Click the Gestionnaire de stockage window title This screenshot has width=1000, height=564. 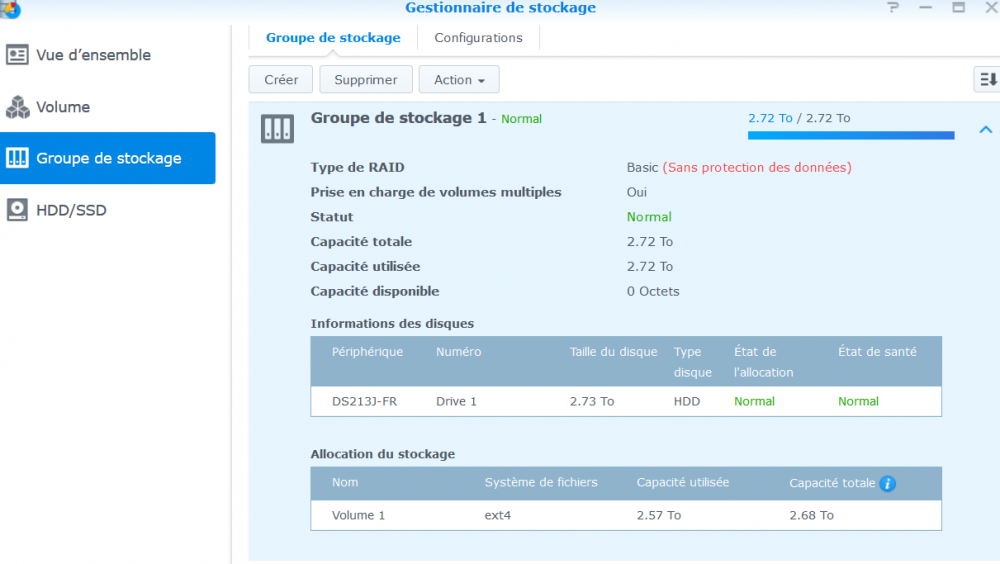501,8
